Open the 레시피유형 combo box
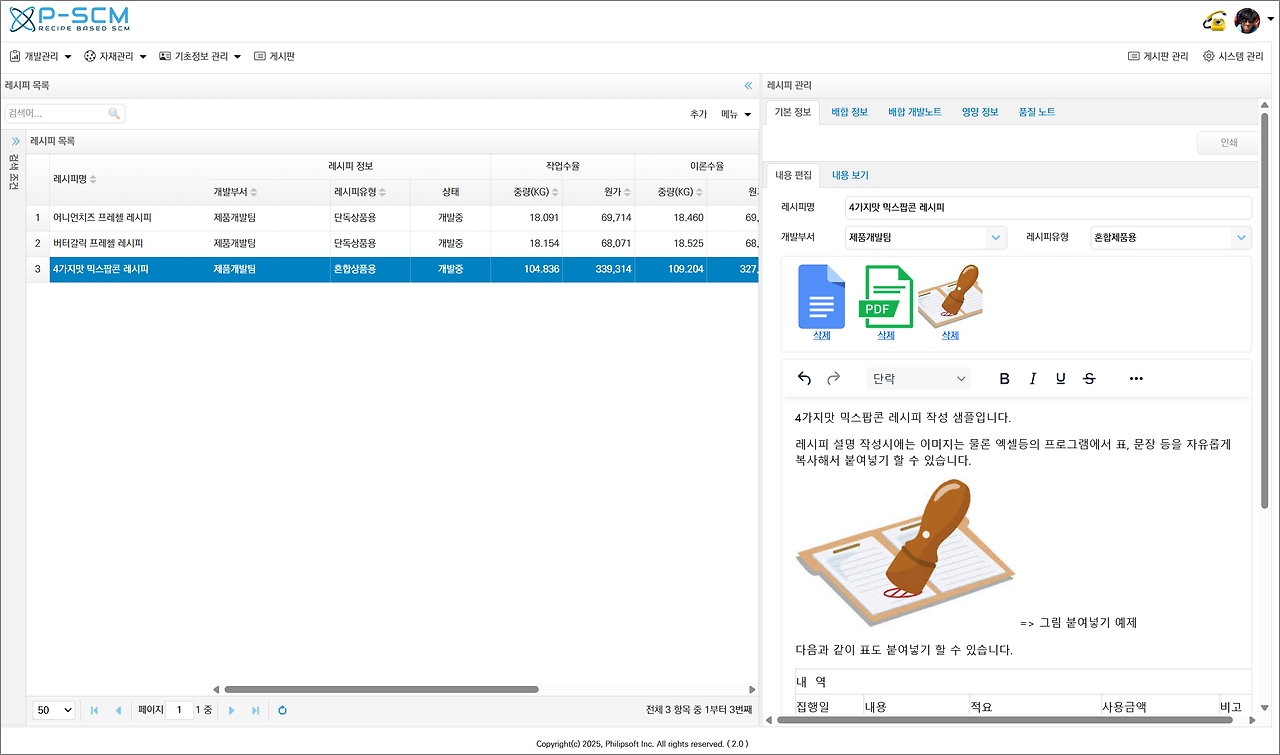Image resolution: width=1280 pixels, height=755 pixels. pyautogui.click(x=1171, y=238)
